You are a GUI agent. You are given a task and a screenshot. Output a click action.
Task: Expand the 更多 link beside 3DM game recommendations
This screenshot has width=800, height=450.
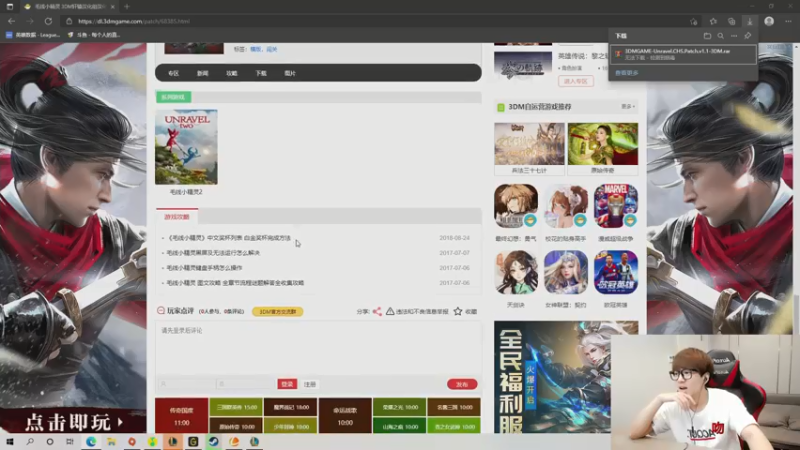click(628, 107)
